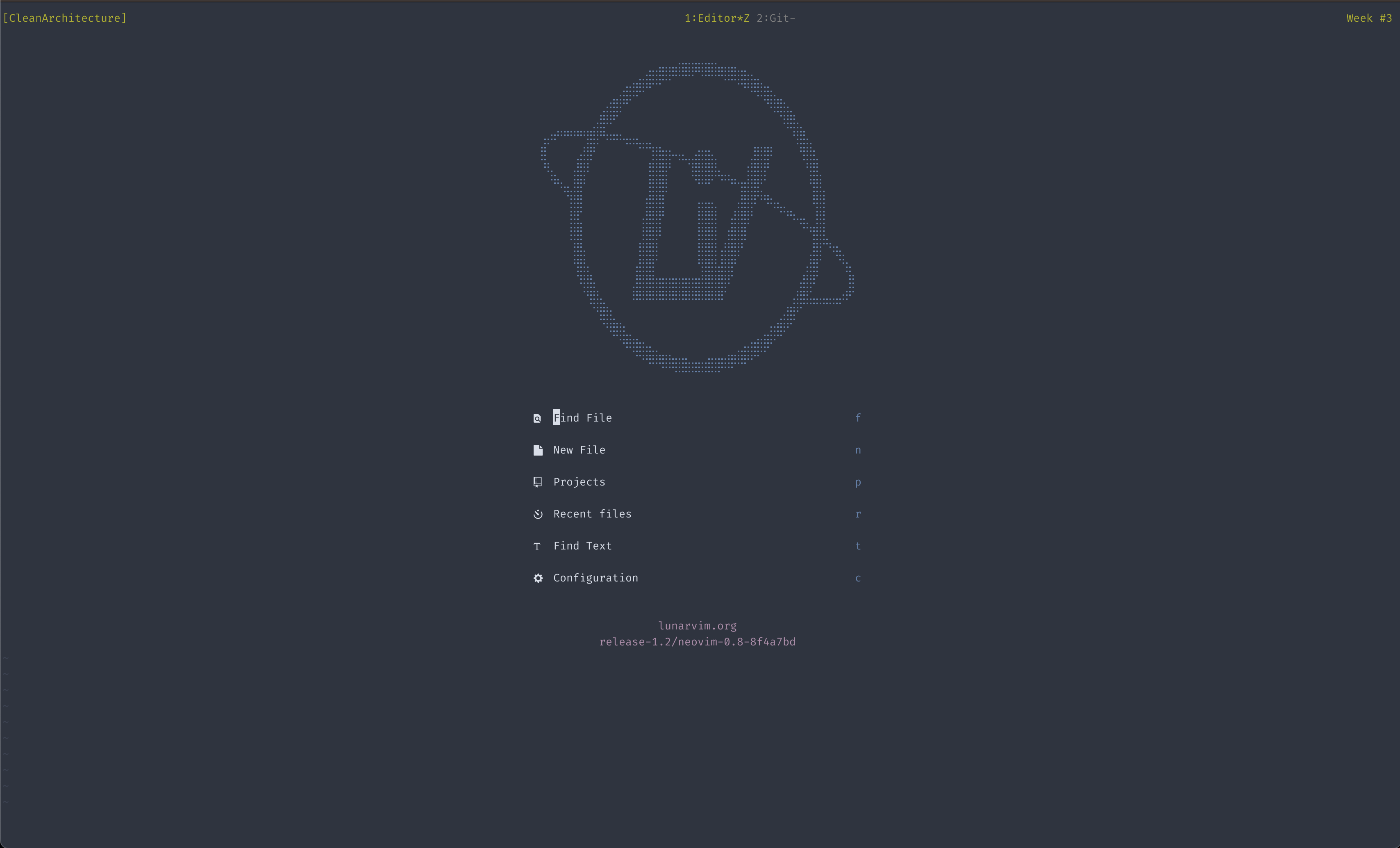Open the Projects entry
The height and width of the screenshot is (848, 1400).
579,482
